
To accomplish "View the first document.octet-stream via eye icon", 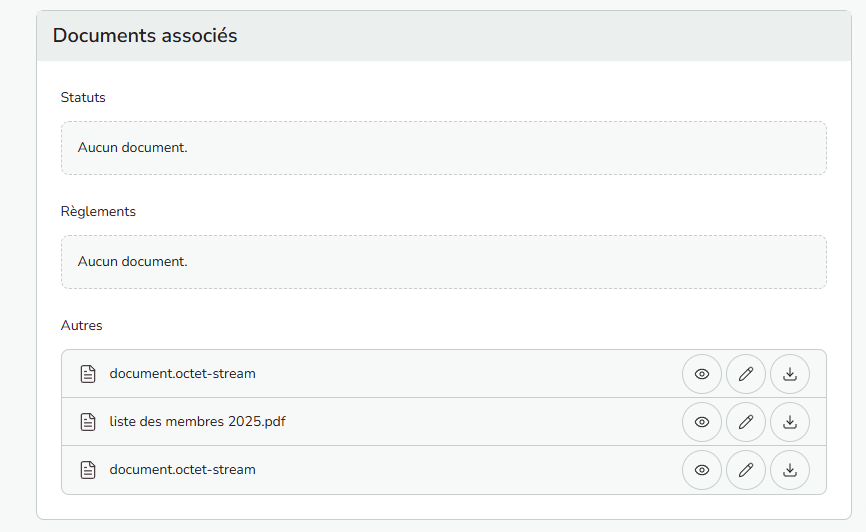I will pos(702,374).
